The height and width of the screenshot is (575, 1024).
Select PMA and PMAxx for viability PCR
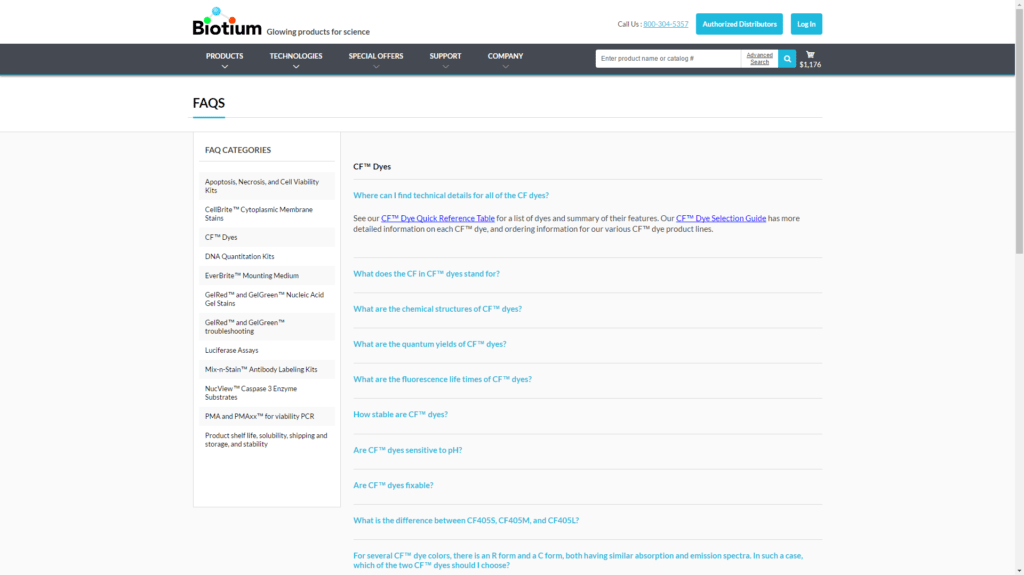click(266, 416)
